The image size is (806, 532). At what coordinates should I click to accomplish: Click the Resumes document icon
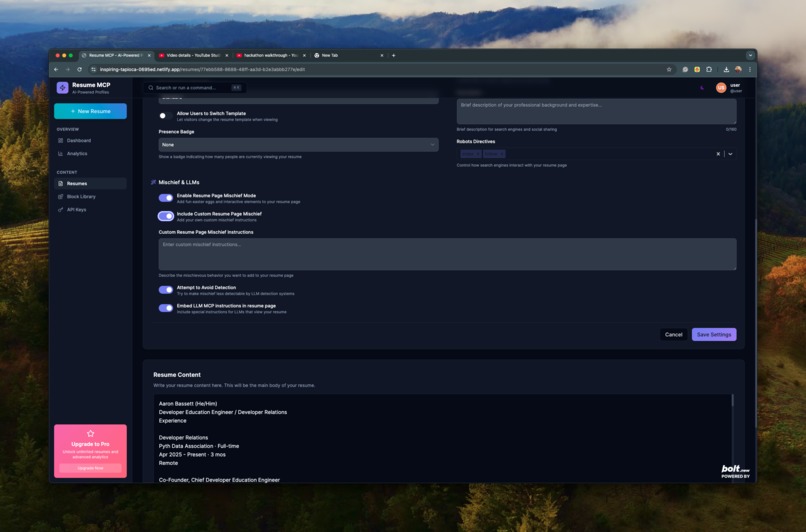[x=61, y=184]
